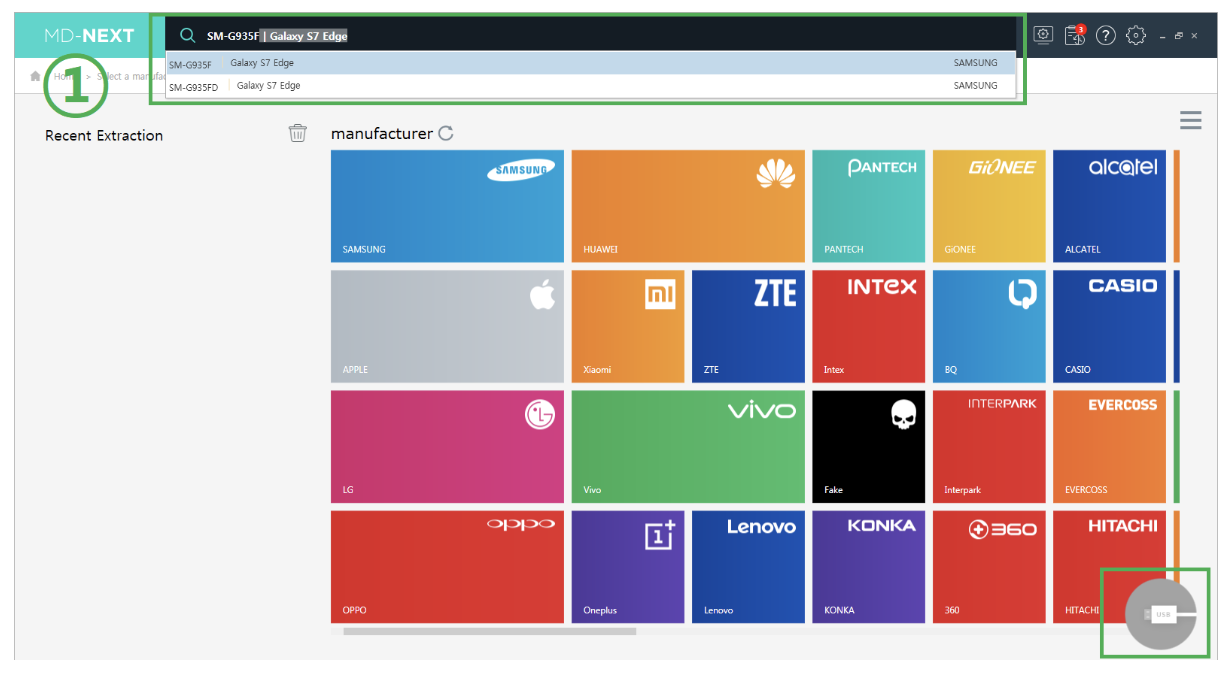
Task: Choose the SM-G935FD Galaxy S7 Edge suggestion
Action: [x=590, y=86]
